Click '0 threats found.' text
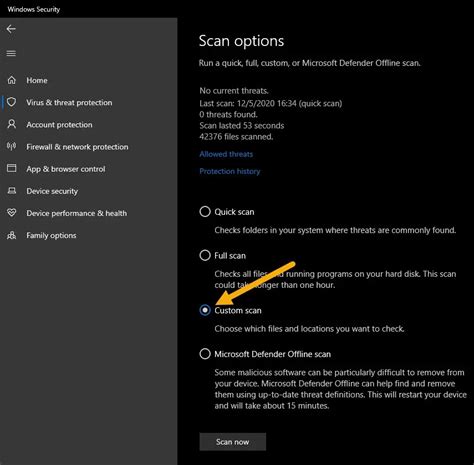The height and width of the screenshot is (465, 474). point(229,115)
